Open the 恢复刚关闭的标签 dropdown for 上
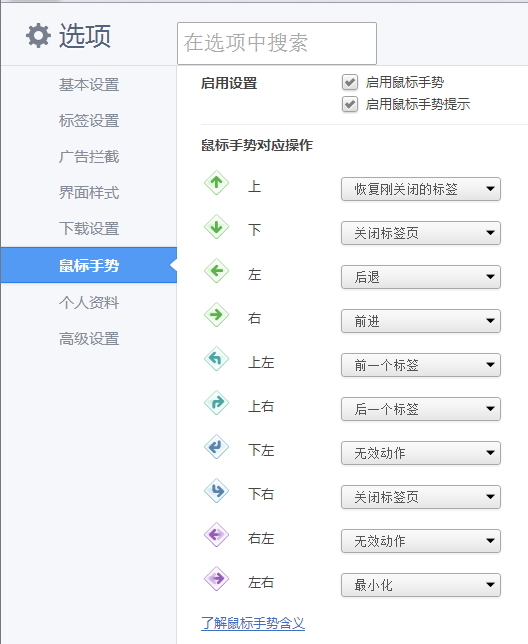Image resolution: width=528 pixels, height=644 pixels. (x=421, y=189)
